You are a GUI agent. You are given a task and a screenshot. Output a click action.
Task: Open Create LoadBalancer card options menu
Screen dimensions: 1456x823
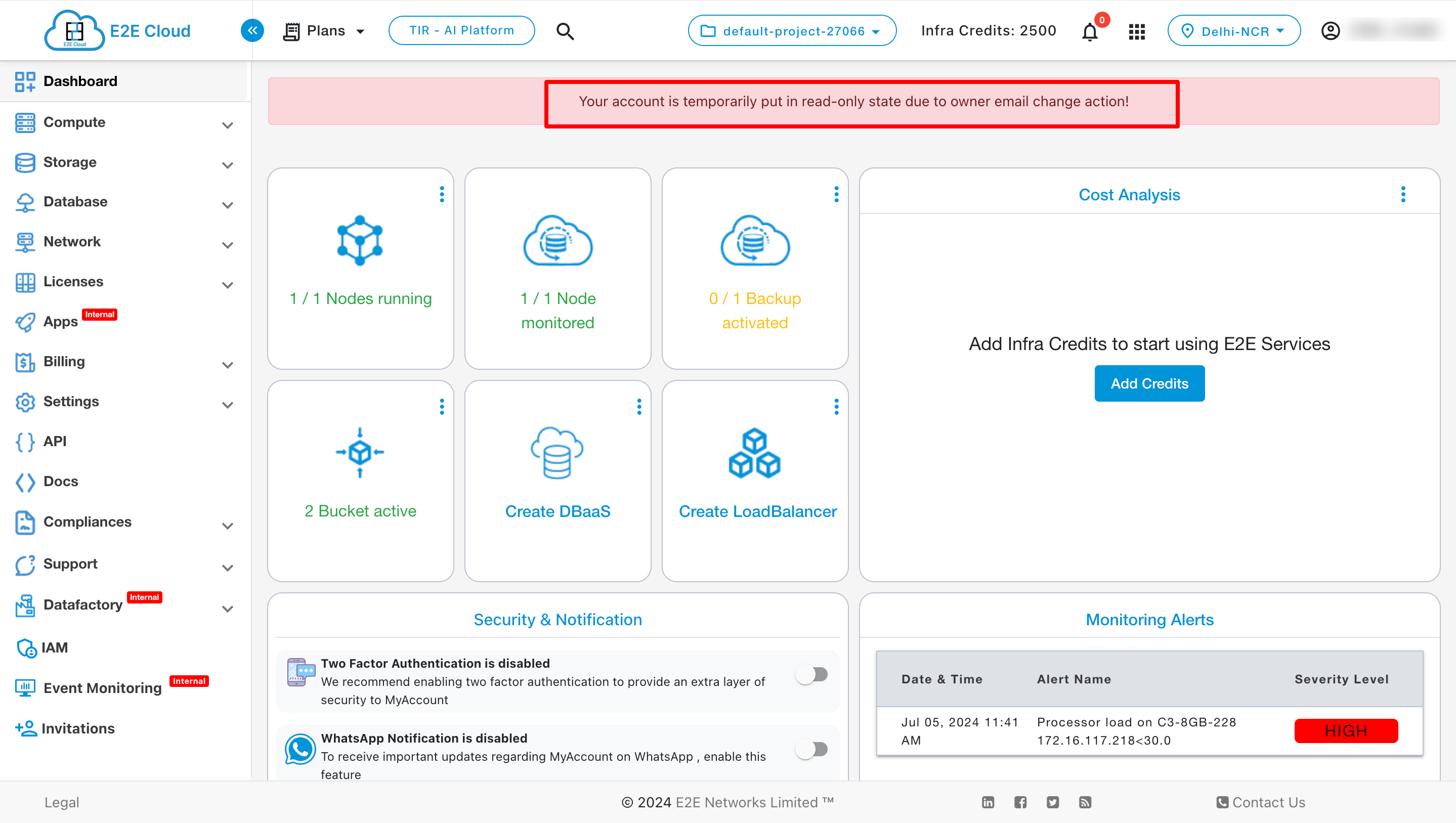[837, 406]
